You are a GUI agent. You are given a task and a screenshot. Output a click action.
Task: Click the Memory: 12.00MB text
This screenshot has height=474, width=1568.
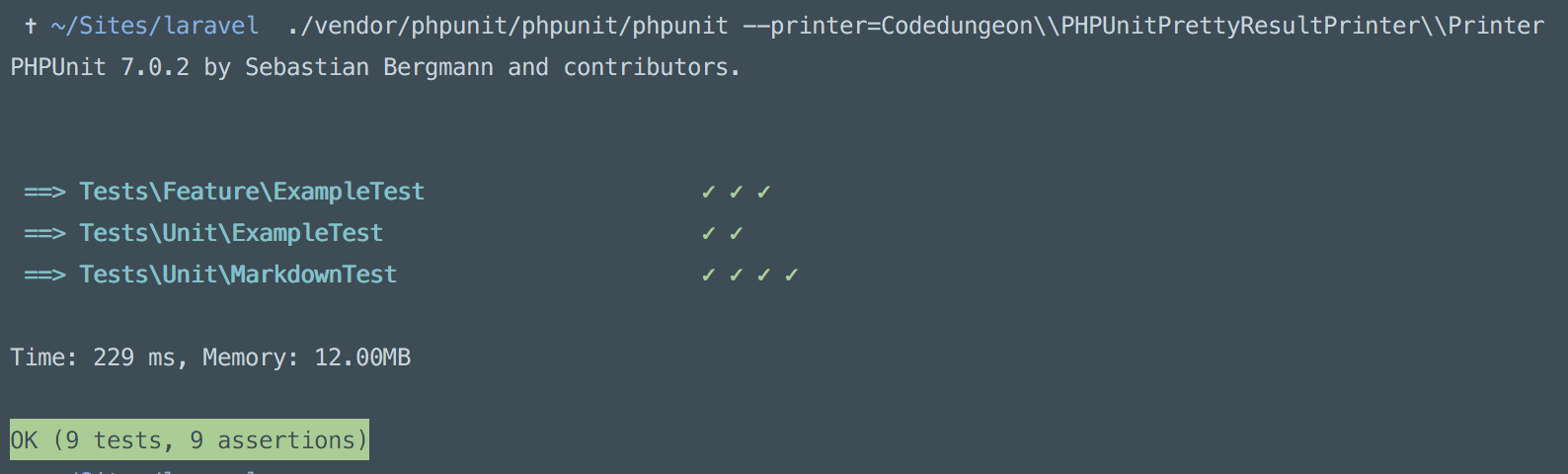click(307, 357)
